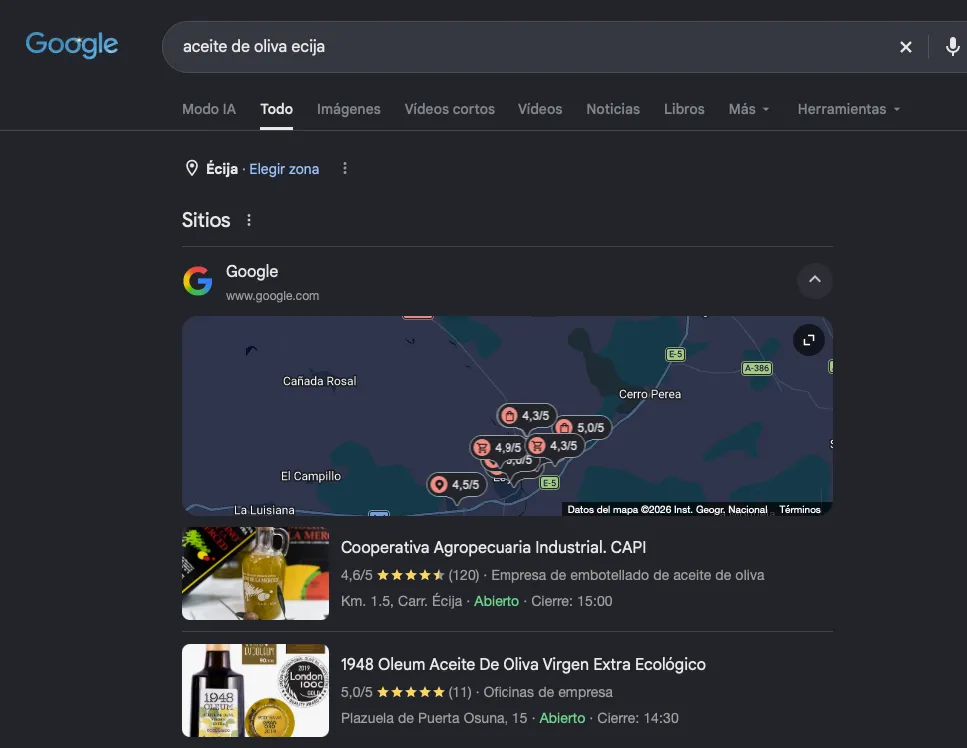Select the 4,5/5 location map pin
Viewport: 967px width, 748px height.
pyautogui.click(x=457, y=485)
